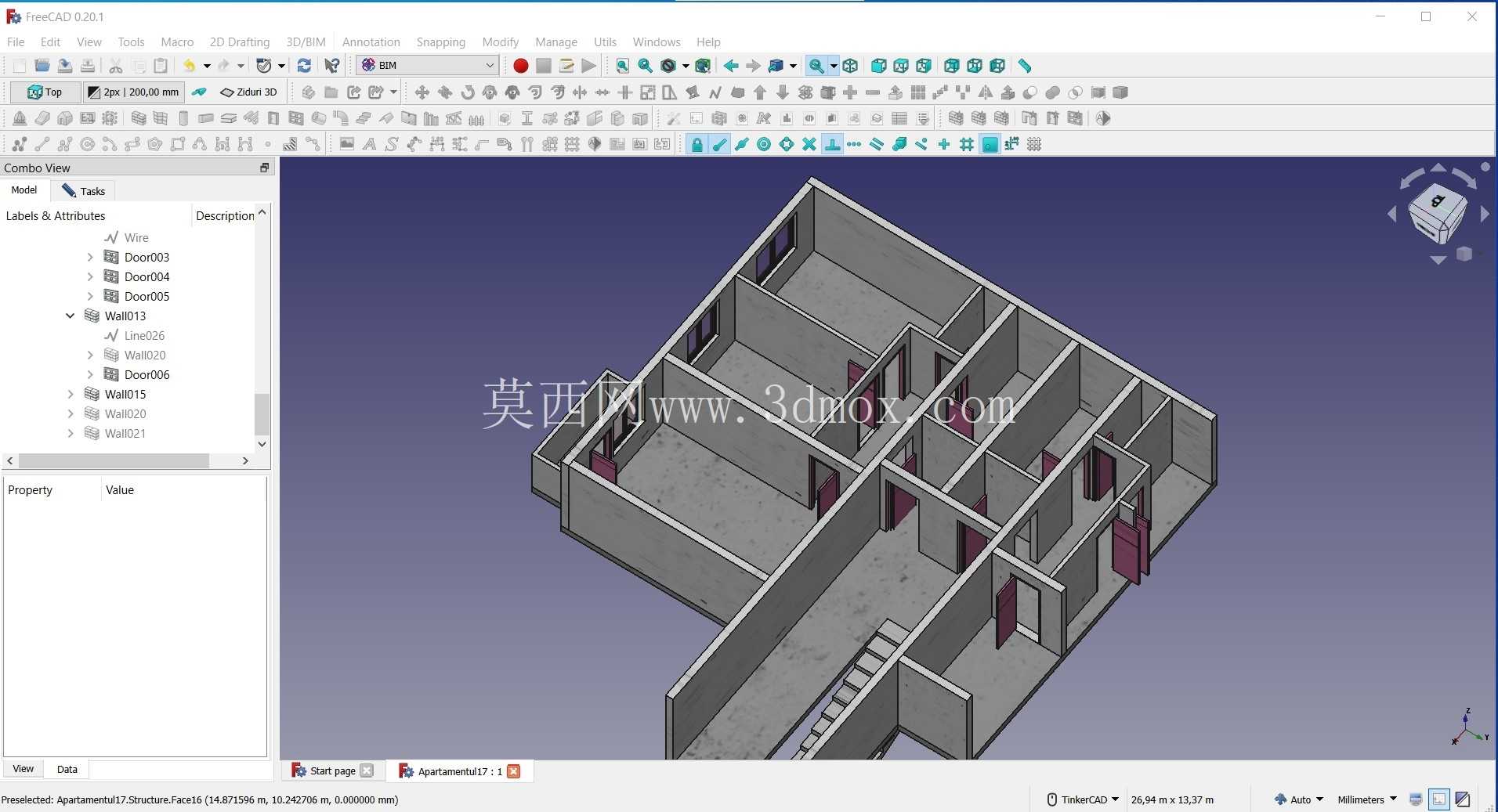Click the tree horizontal scrollbar thumb
1498x812 pixels.
click(114, 460)
